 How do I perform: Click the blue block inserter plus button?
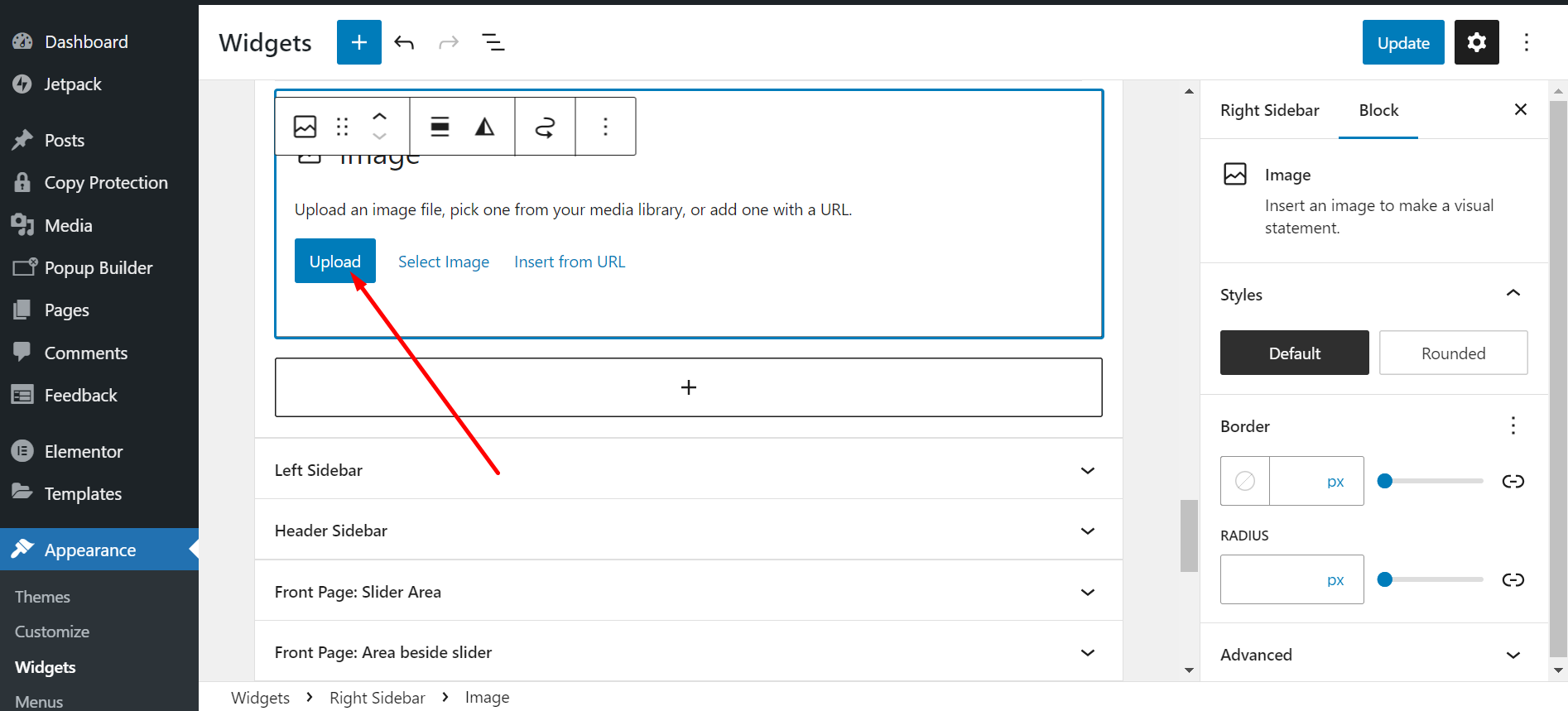tap(358, 42)
